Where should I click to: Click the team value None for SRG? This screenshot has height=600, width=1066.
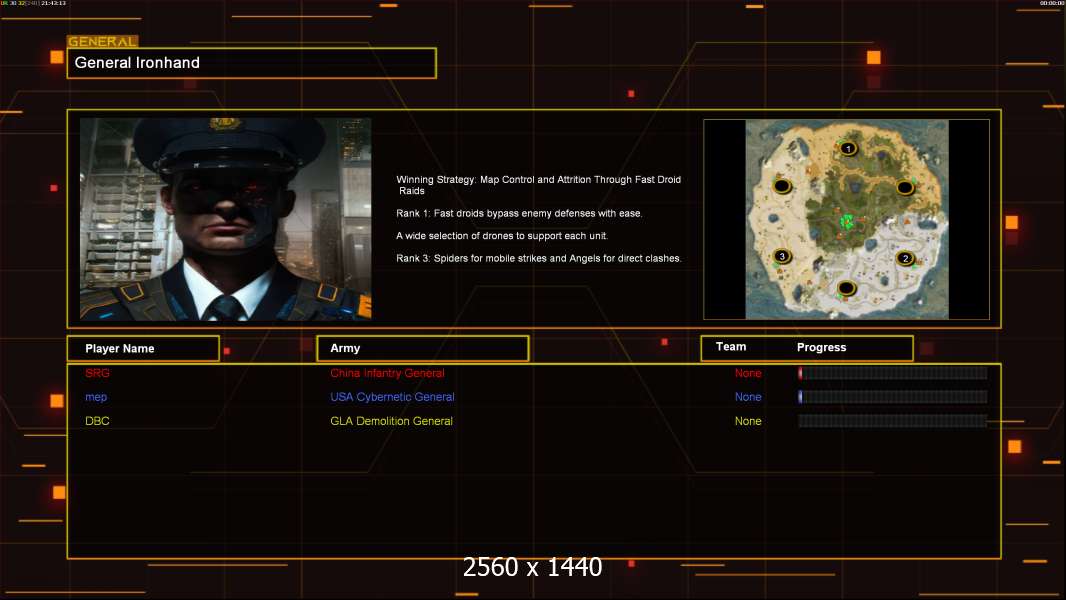[748, 373]
